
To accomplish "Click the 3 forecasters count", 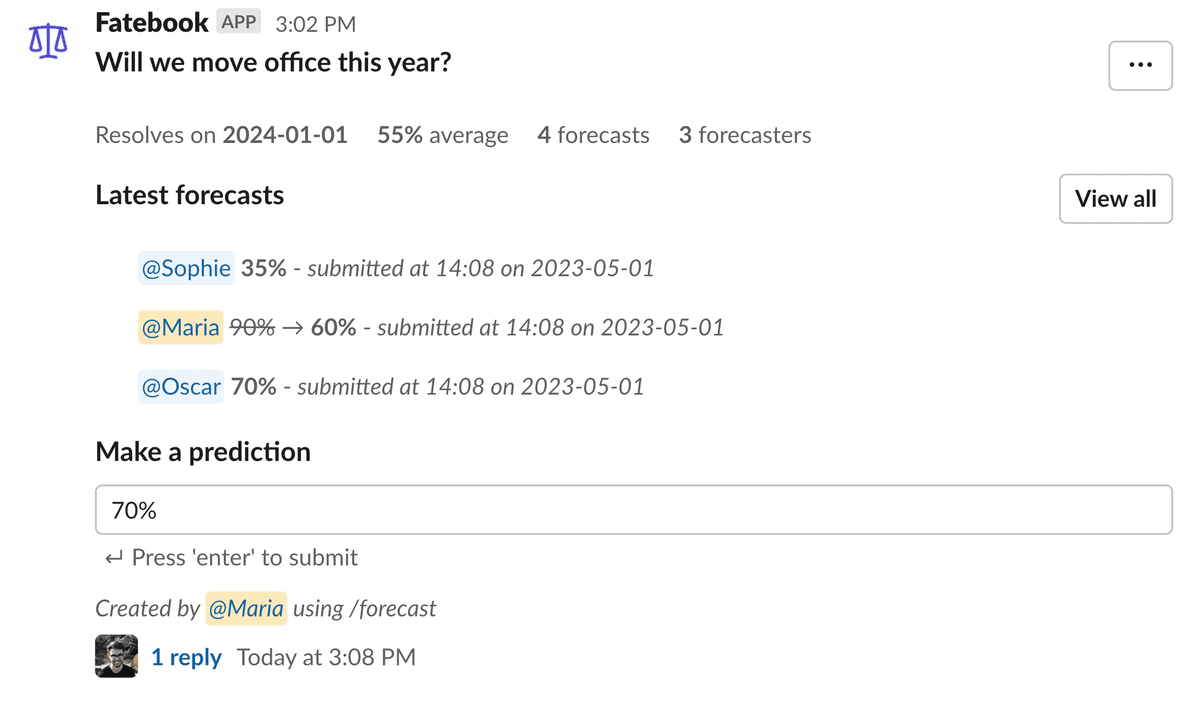I will [744, 135].
